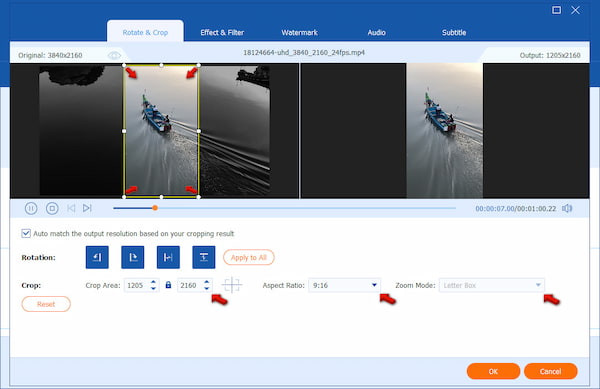The height and width of the screenshot is (389, 600).
Task: Click the Apply to All button
Action: click(x=249, y=257)
